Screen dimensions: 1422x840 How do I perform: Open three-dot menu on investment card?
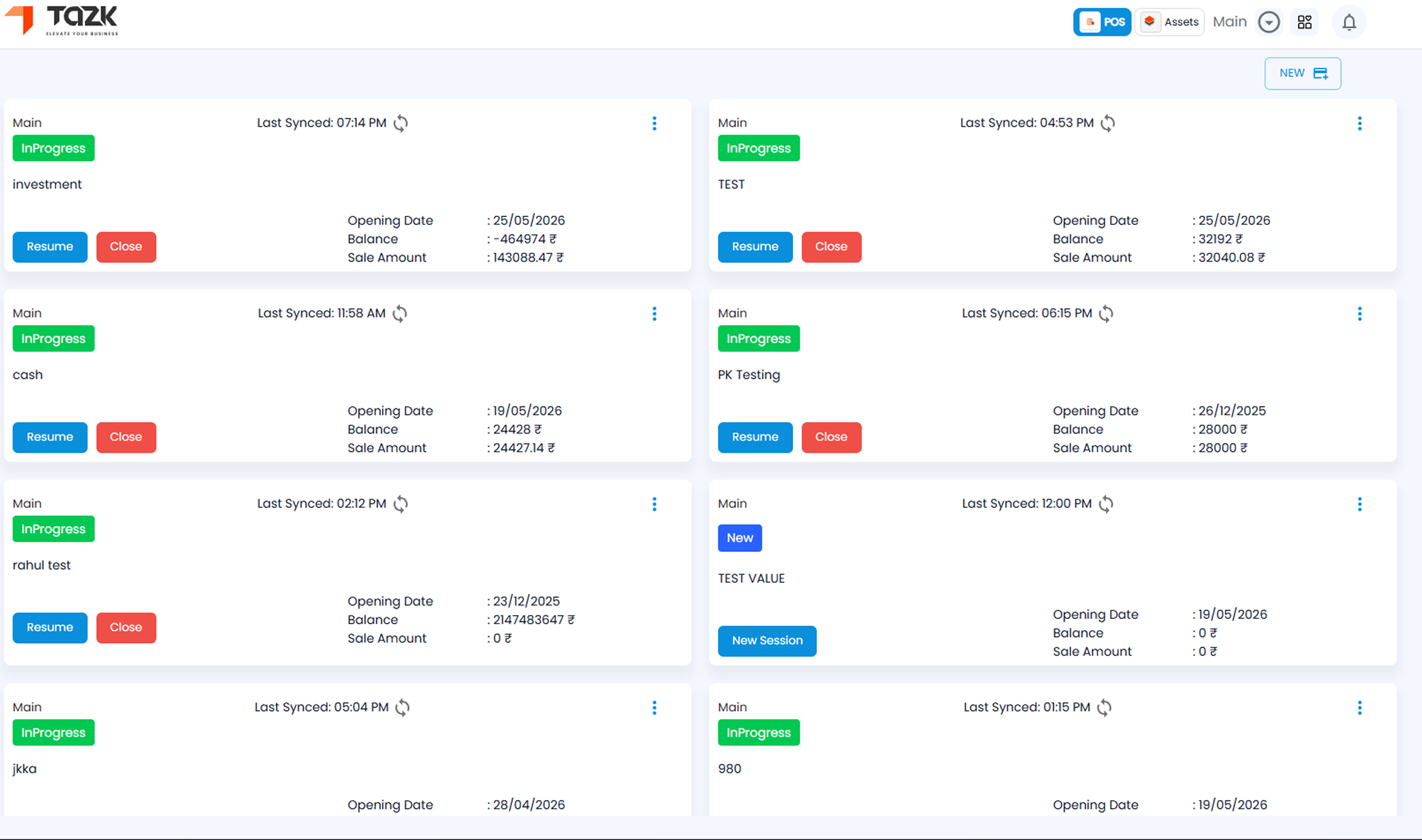tap(654, 123)
